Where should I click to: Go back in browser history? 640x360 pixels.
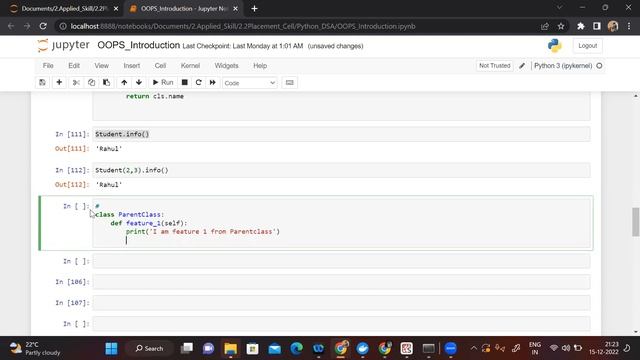(11, 26)
